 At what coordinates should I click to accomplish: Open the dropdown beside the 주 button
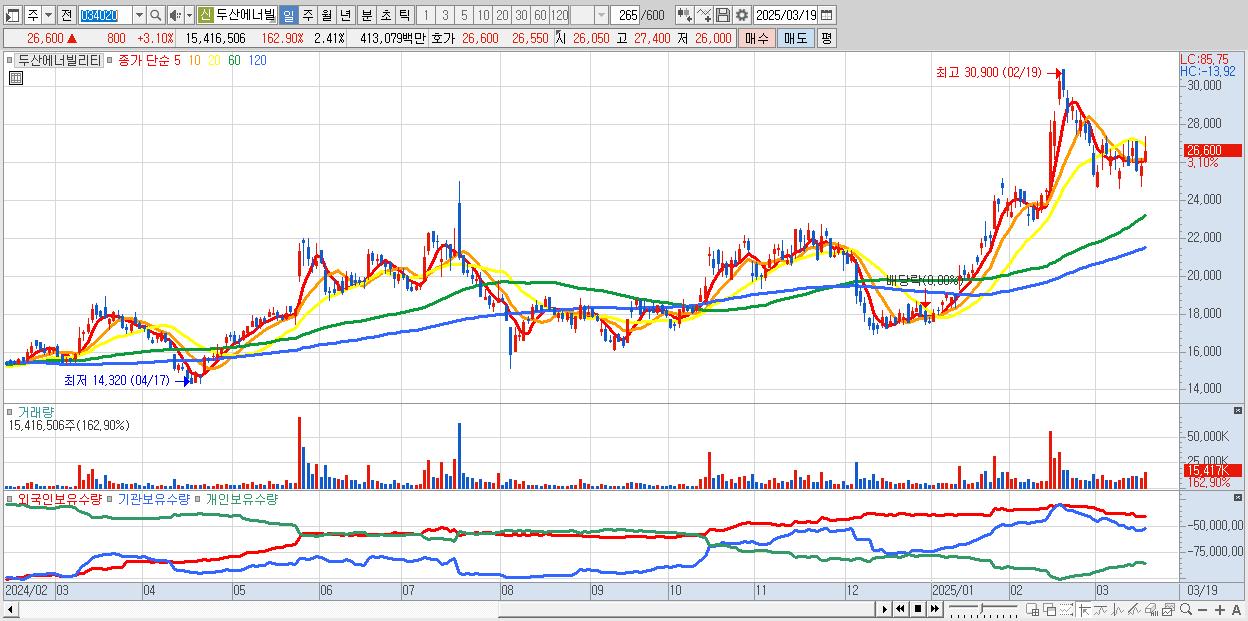48,15
